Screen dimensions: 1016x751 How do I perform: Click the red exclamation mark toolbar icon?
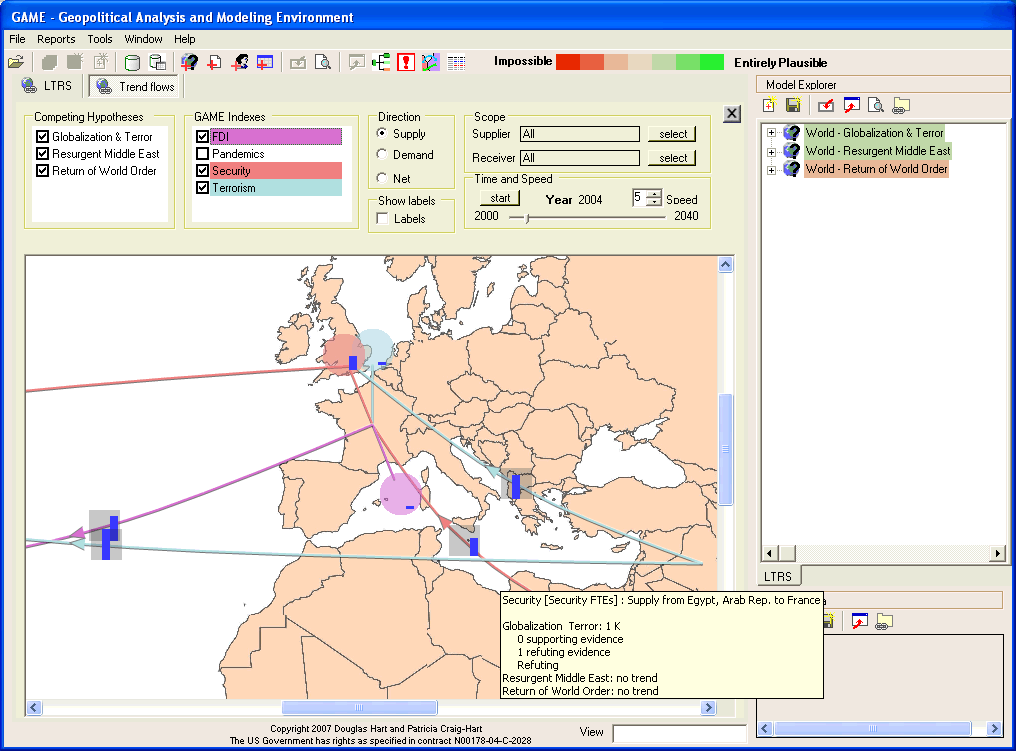(x=406, y=62)
